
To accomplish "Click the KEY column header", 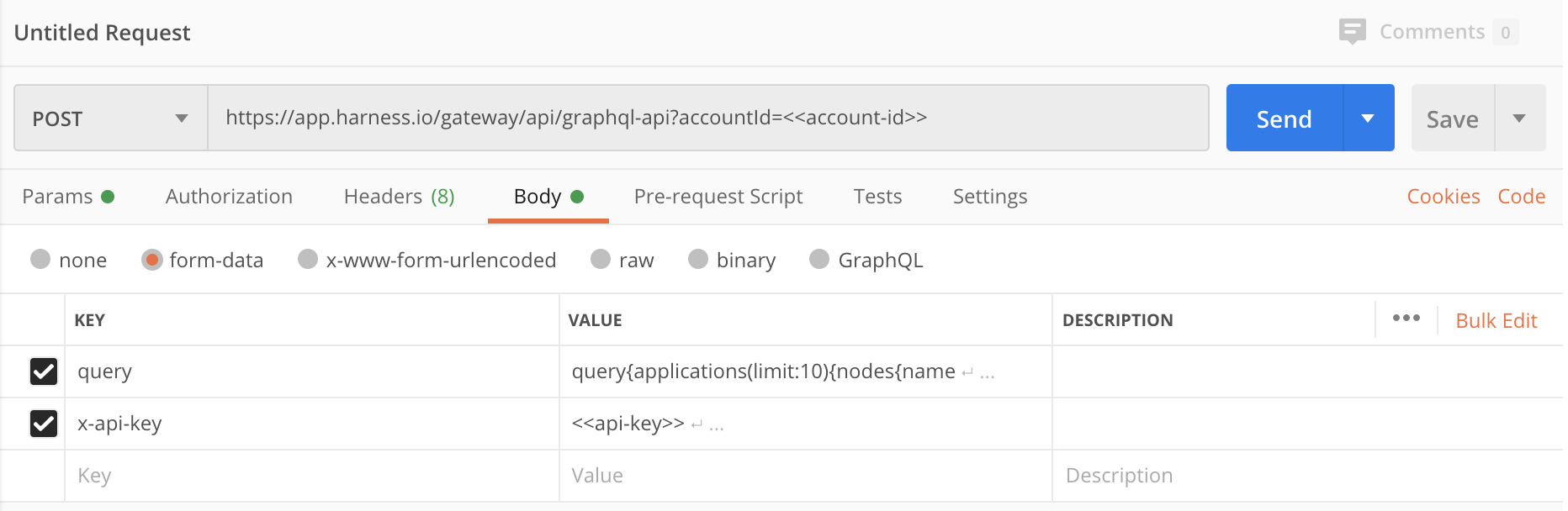I will pos(90,320).
